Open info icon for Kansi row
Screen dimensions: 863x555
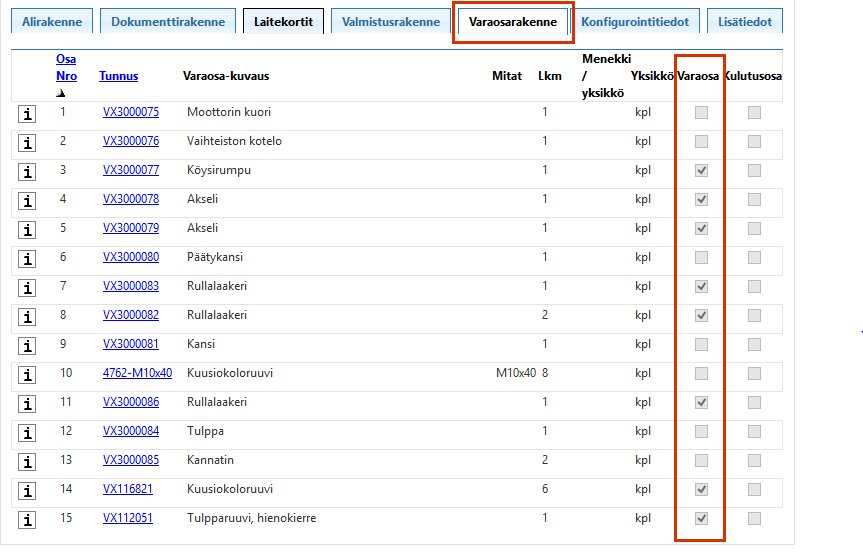pos(28,346)
